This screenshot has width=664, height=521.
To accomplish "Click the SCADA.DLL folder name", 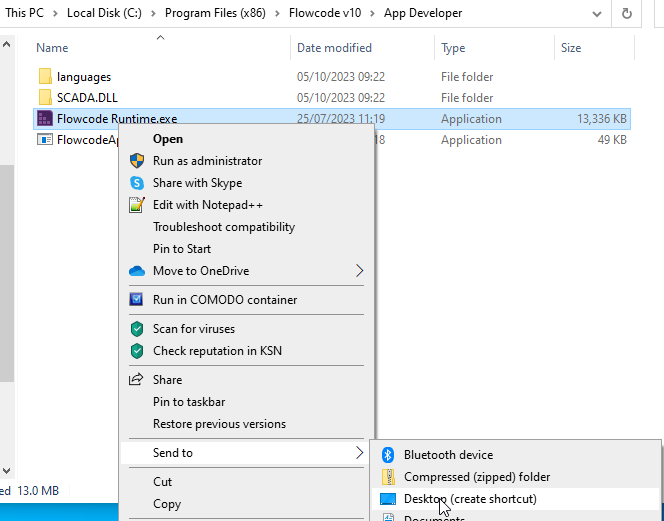I will point(87,98).
